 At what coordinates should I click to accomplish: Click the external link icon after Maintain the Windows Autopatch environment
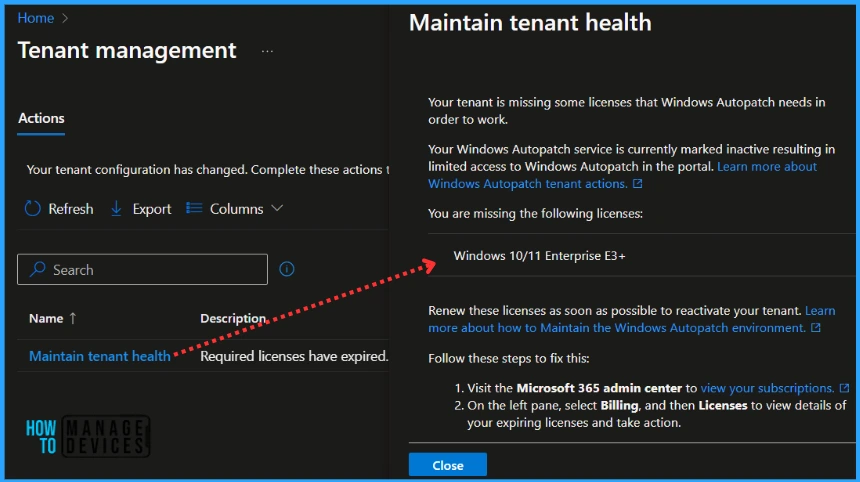coord(816,328)
